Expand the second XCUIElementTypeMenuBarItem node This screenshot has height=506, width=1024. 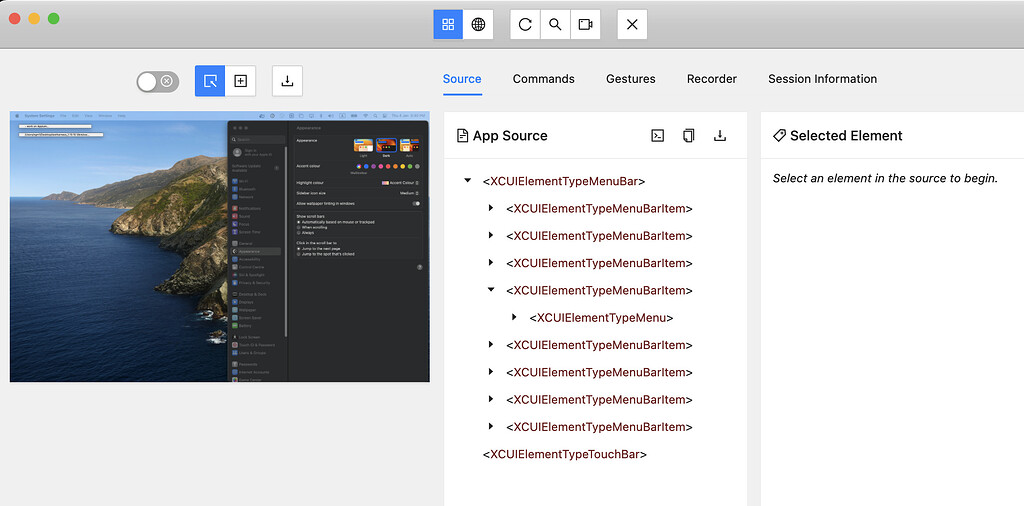tap(490, 235)
